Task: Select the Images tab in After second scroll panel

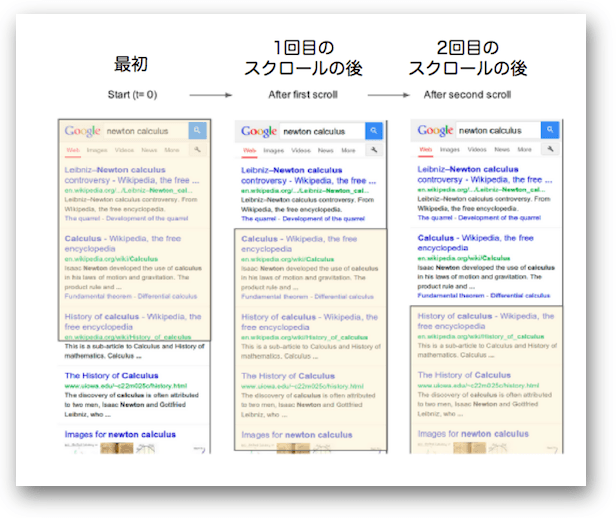Action: tap(450, 150)
